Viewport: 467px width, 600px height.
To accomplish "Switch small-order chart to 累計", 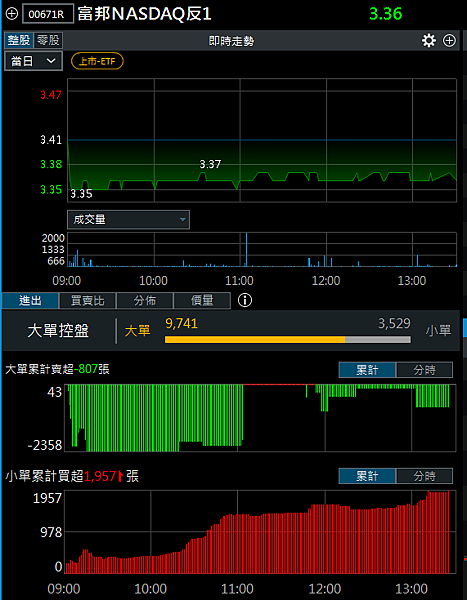I will [x=367, y=476].
